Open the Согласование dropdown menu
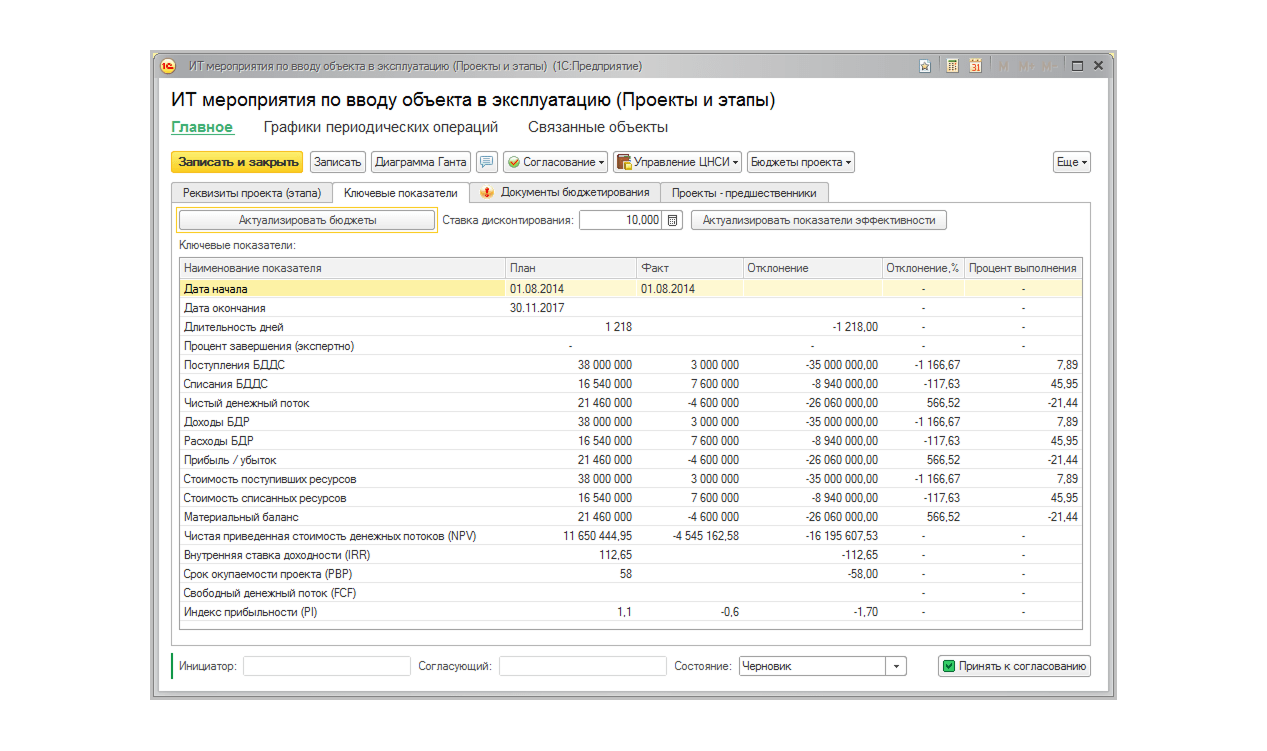The width and height of the screenshot is (1267, 751). pyautogui.click(x=555, y=162)
